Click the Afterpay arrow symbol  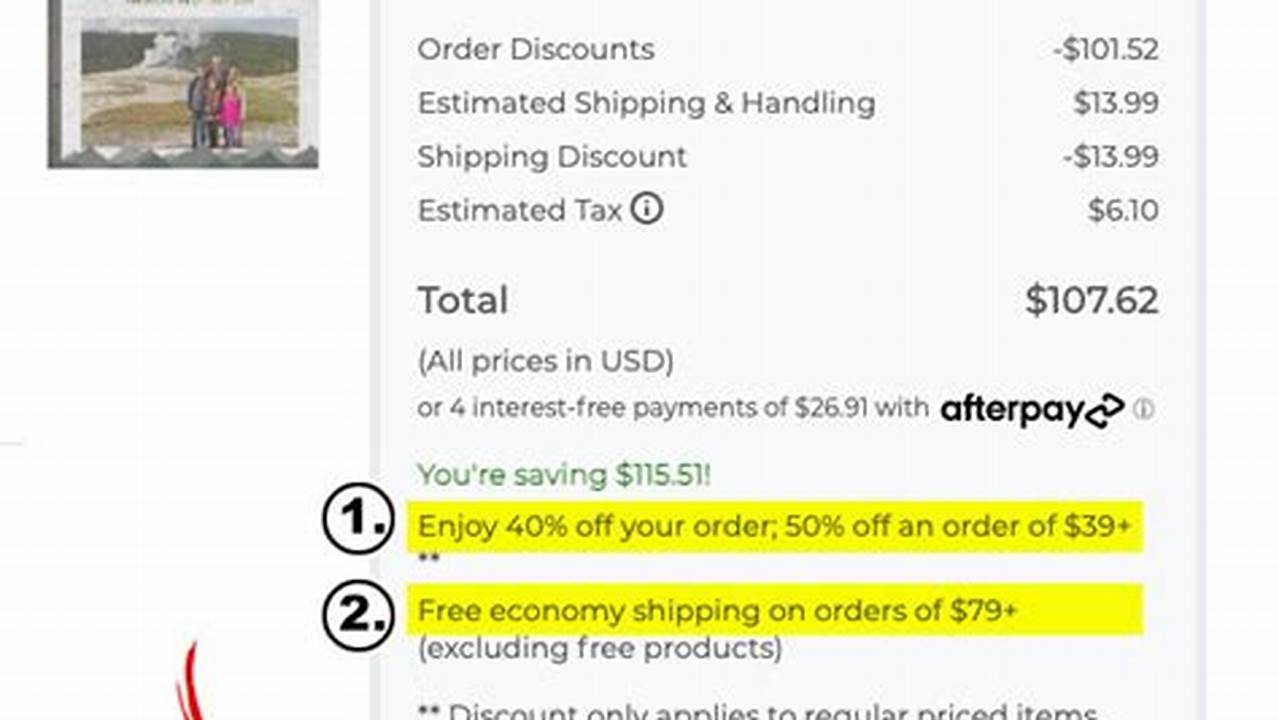click(x=1103, y=410)
